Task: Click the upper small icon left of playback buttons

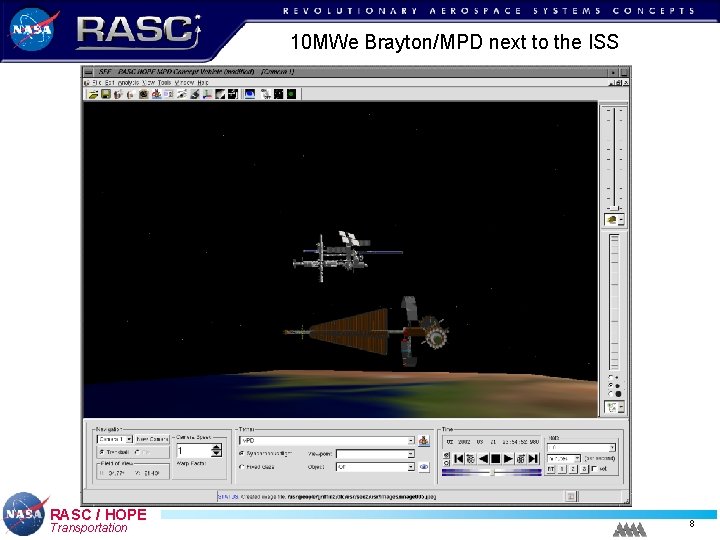Action: (x=447, y=456)
